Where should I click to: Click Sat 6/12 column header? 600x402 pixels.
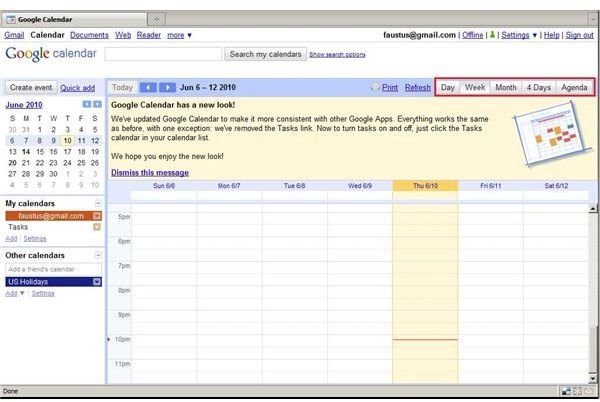[556, 186]
